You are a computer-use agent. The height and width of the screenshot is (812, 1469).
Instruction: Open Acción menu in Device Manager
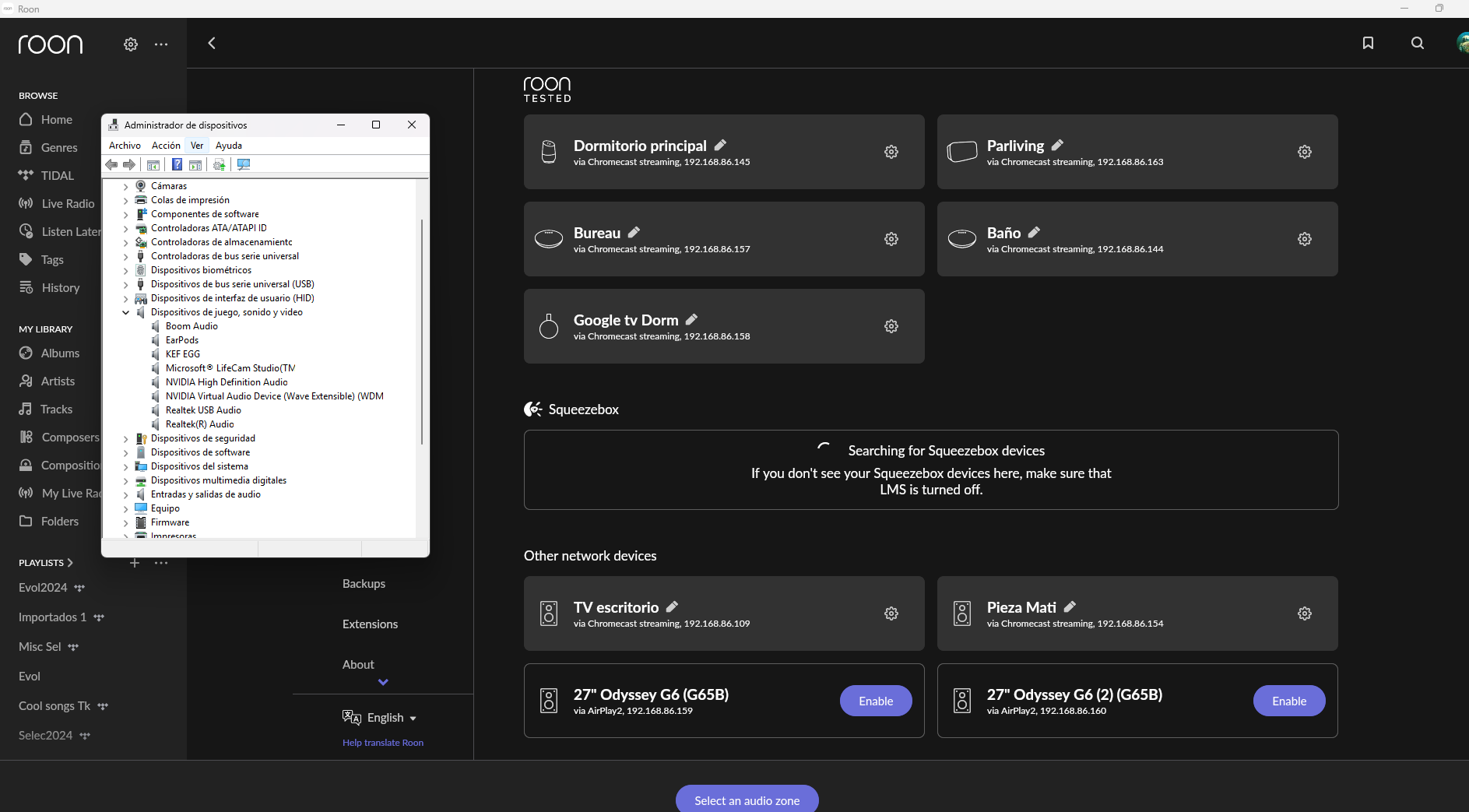click(166, 146)
